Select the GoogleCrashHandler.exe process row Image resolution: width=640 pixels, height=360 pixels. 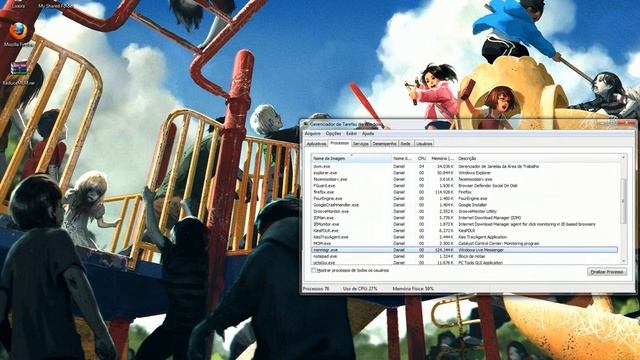pos(465,205)
